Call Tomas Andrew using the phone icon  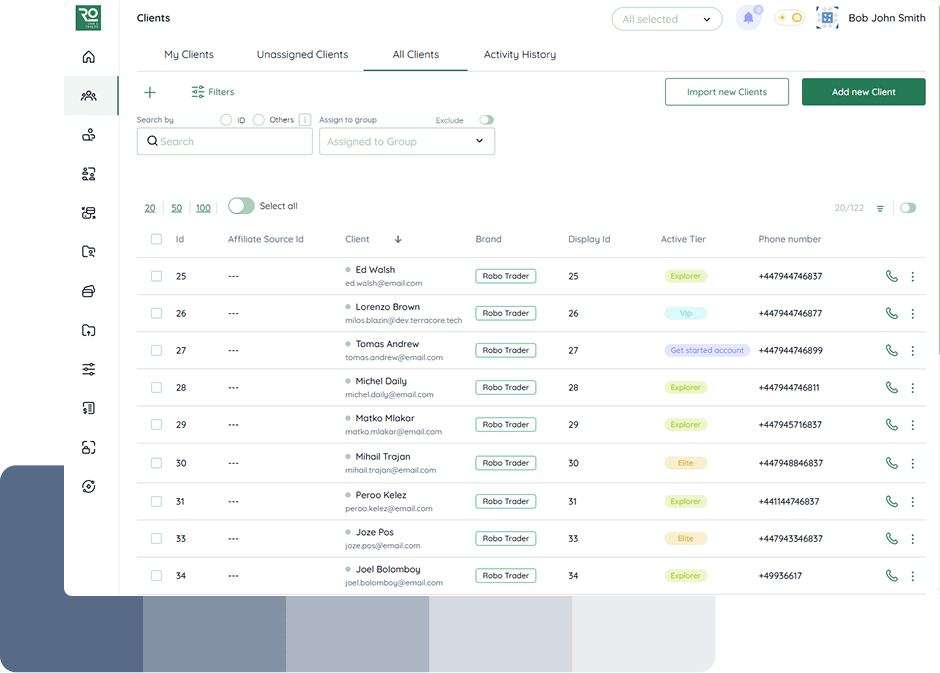coord(891,351)
